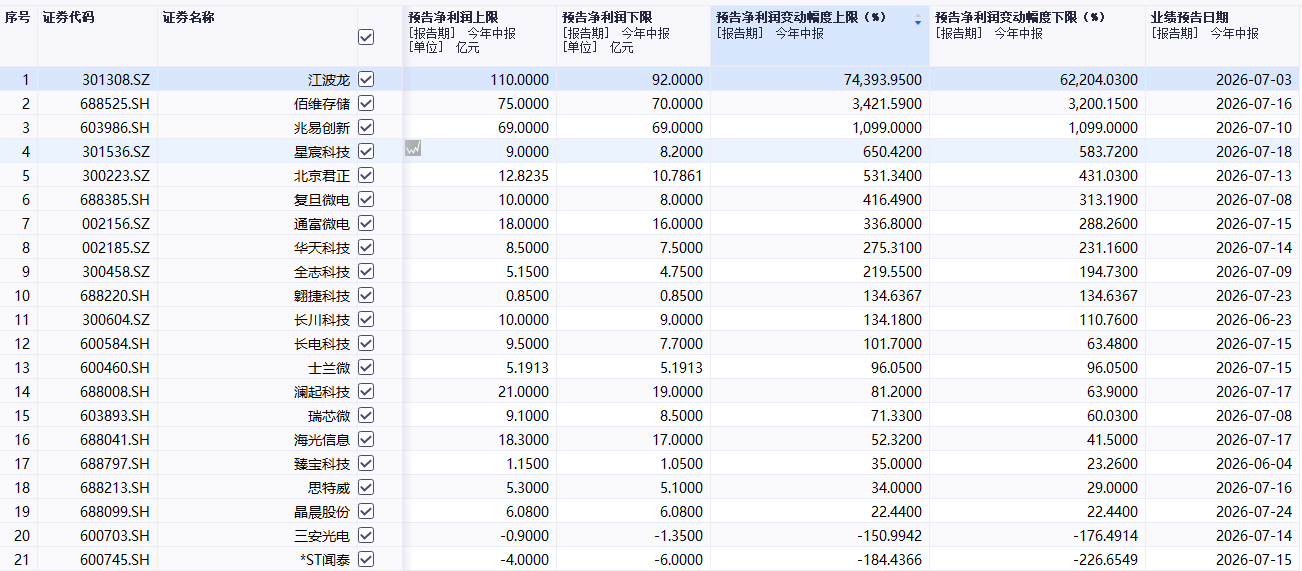Select stock code 688385.SH
1302x571 pixels.
point(115,199)
